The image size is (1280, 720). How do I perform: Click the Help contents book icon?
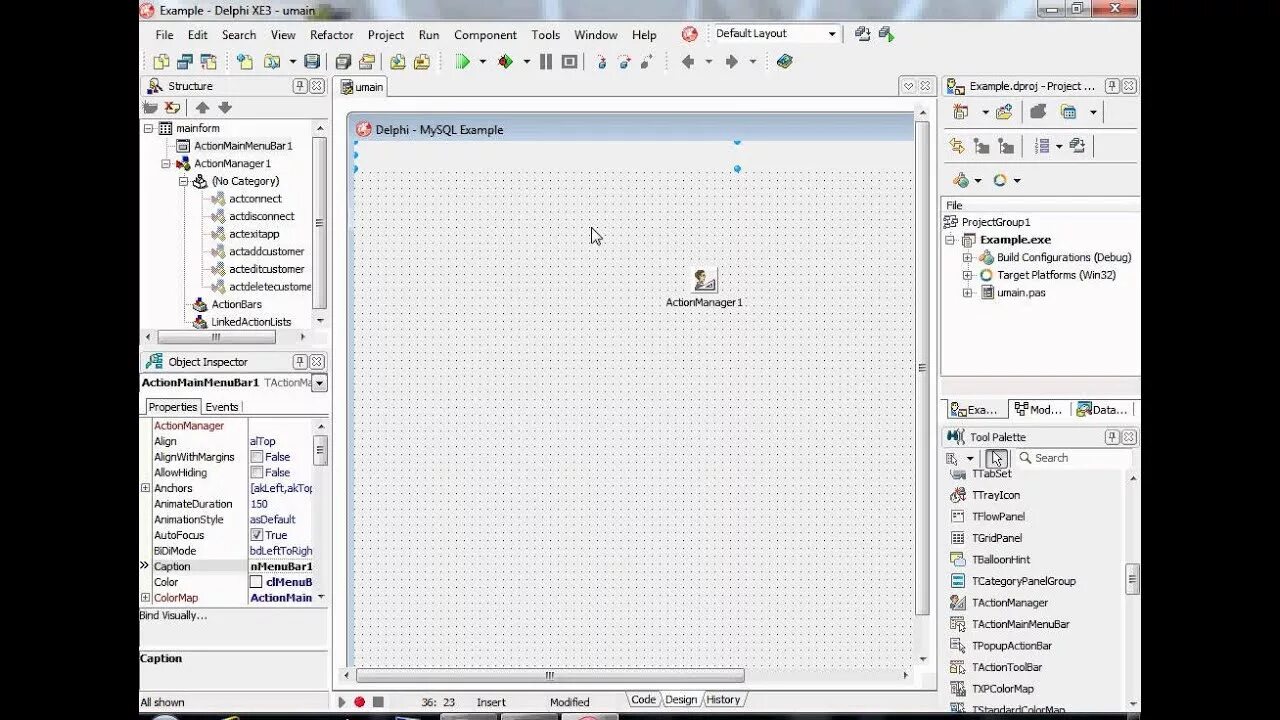click(x=784, y=62)
